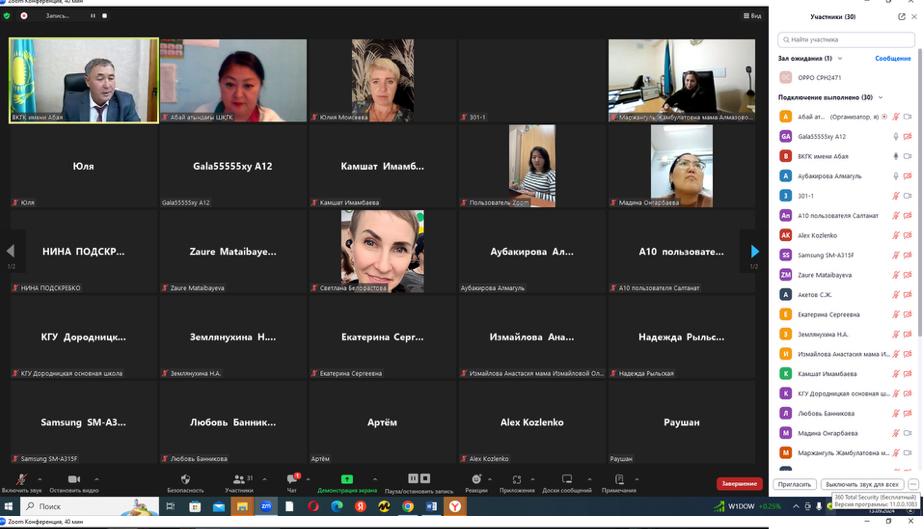Open the Реакции menu

point(476,479)
